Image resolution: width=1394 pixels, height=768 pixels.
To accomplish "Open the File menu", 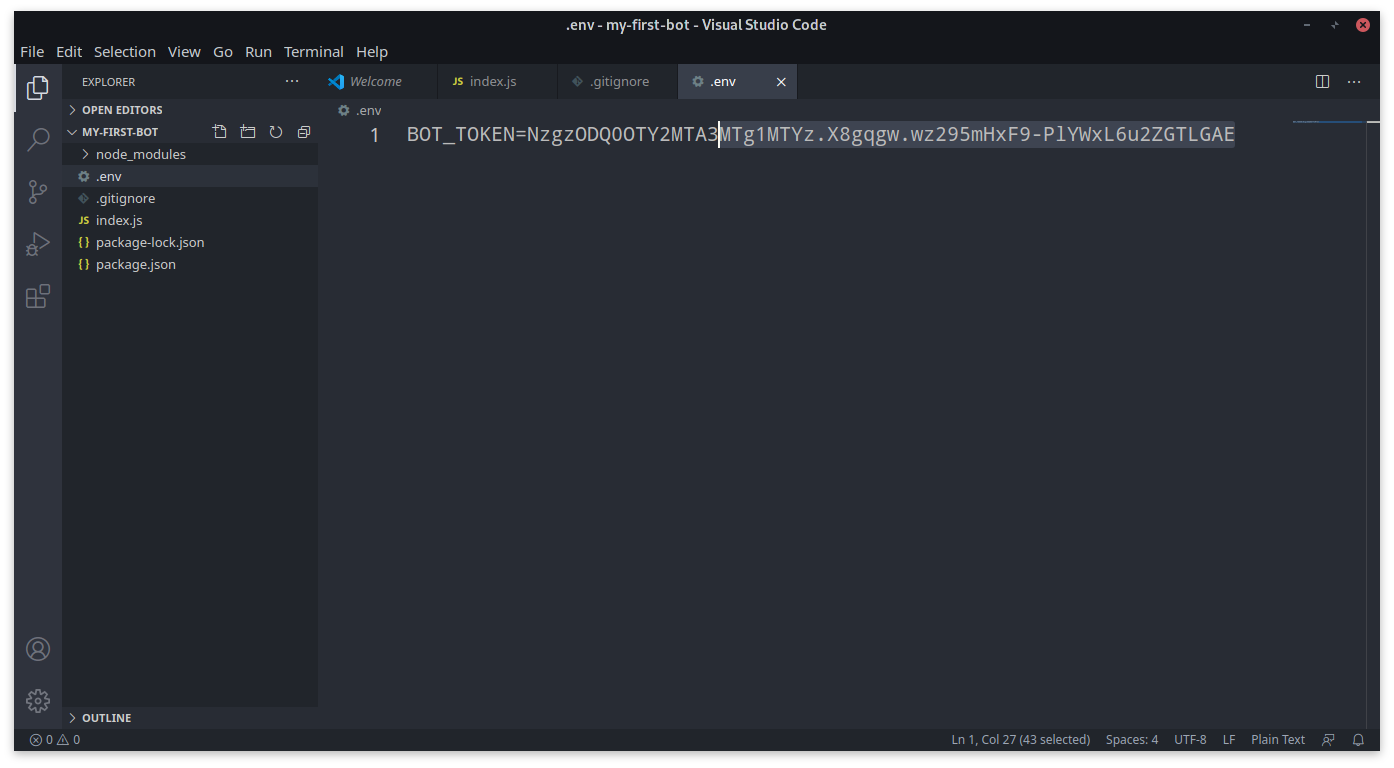I will click(32, 52).
